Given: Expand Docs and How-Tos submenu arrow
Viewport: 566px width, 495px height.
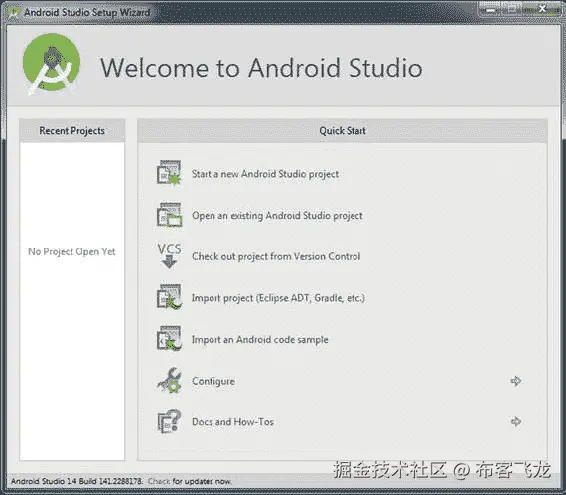Looking at the screenshot, I should 516,421.
